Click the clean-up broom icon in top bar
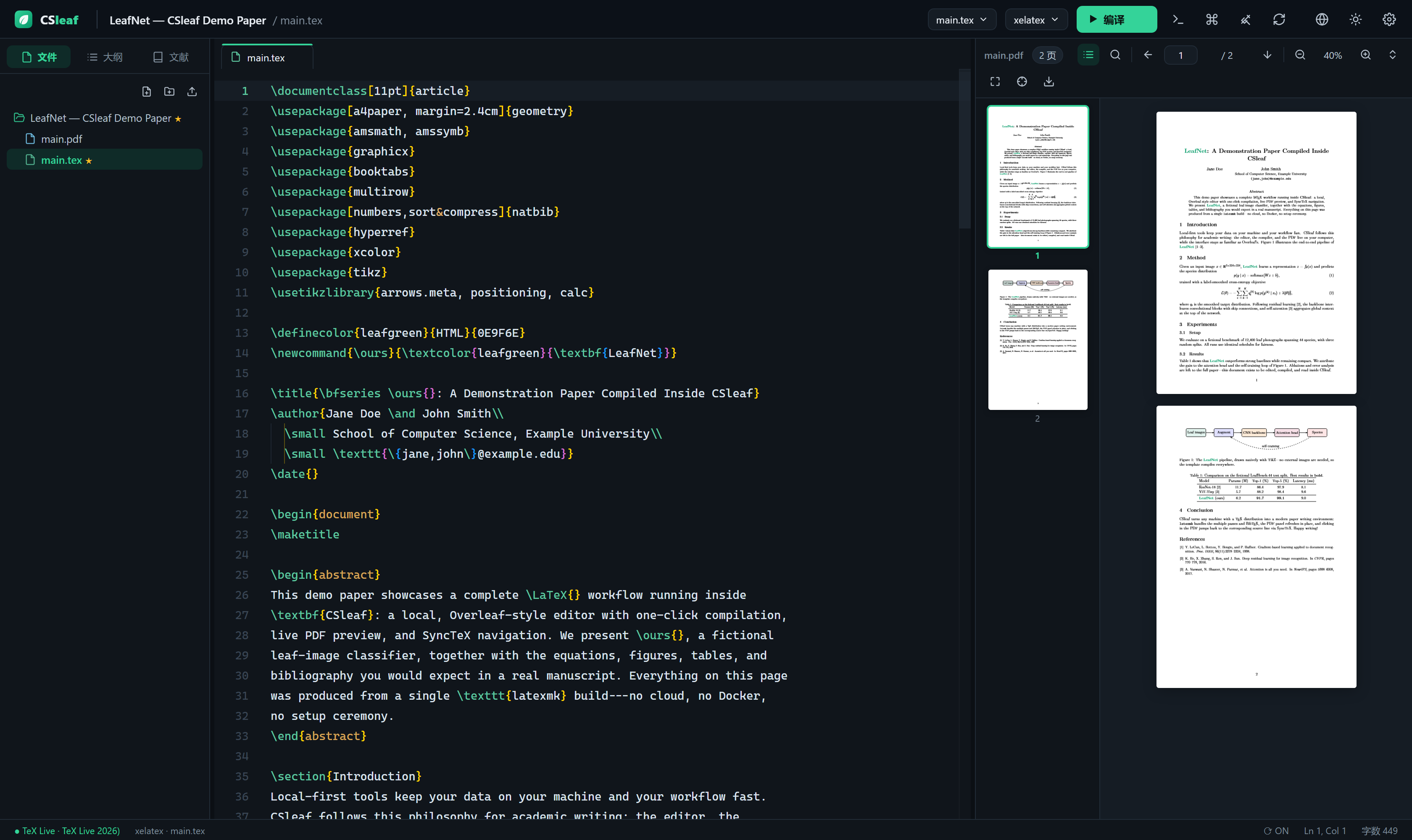The image size is (1412, 840). (x=1246, y=20)
